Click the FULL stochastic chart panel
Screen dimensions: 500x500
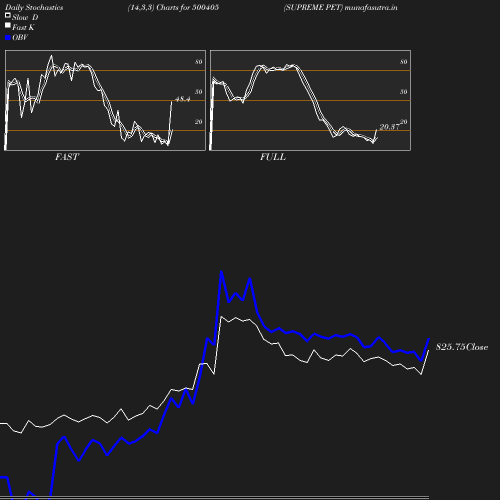pos(310,100)
